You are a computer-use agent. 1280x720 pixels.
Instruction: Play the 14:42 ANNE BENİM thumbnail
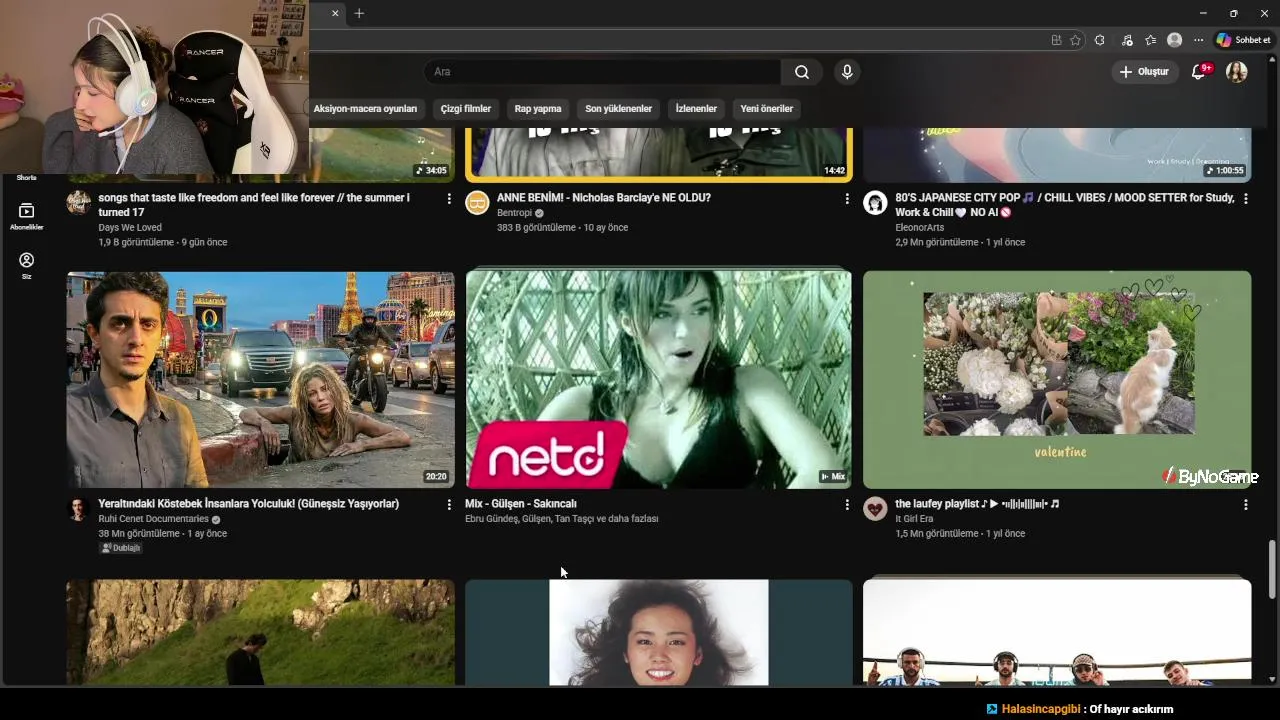coord(658,154)
